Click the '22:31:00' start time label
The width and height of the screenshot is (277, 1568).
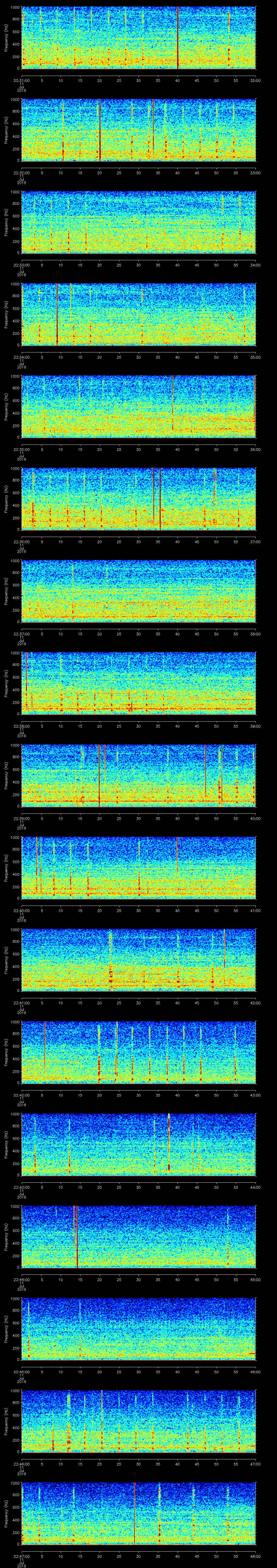coord(22,80)
